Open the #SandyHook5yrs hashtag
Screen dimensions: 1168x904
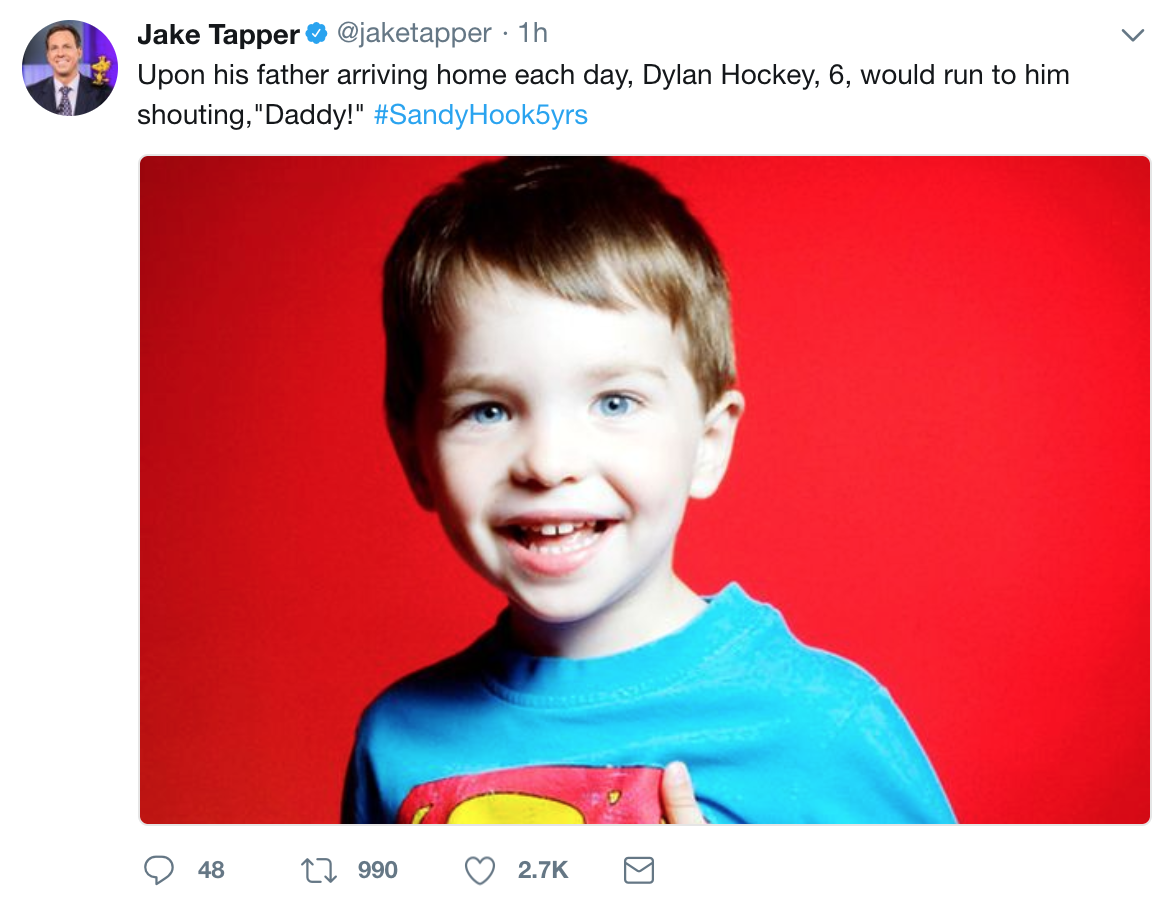(x=481, y=115)
